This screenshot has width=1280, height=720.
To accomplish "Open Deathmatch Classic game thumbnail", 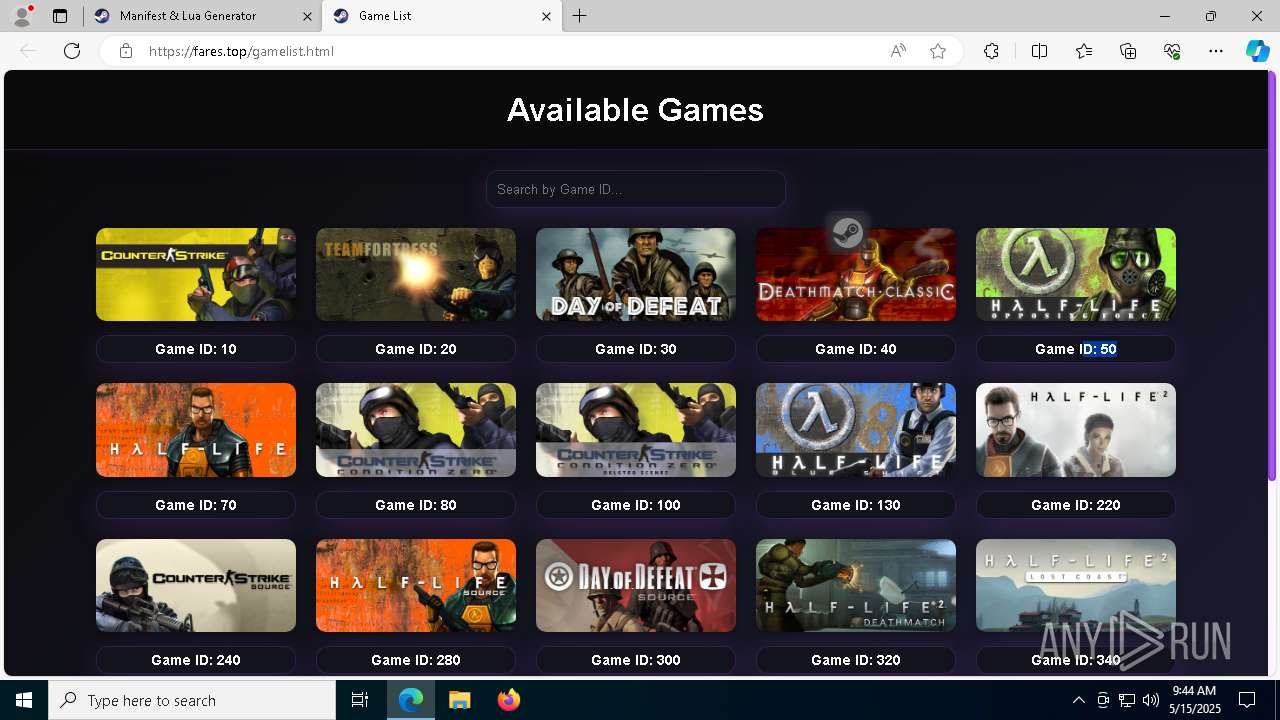I will [856, 274].
